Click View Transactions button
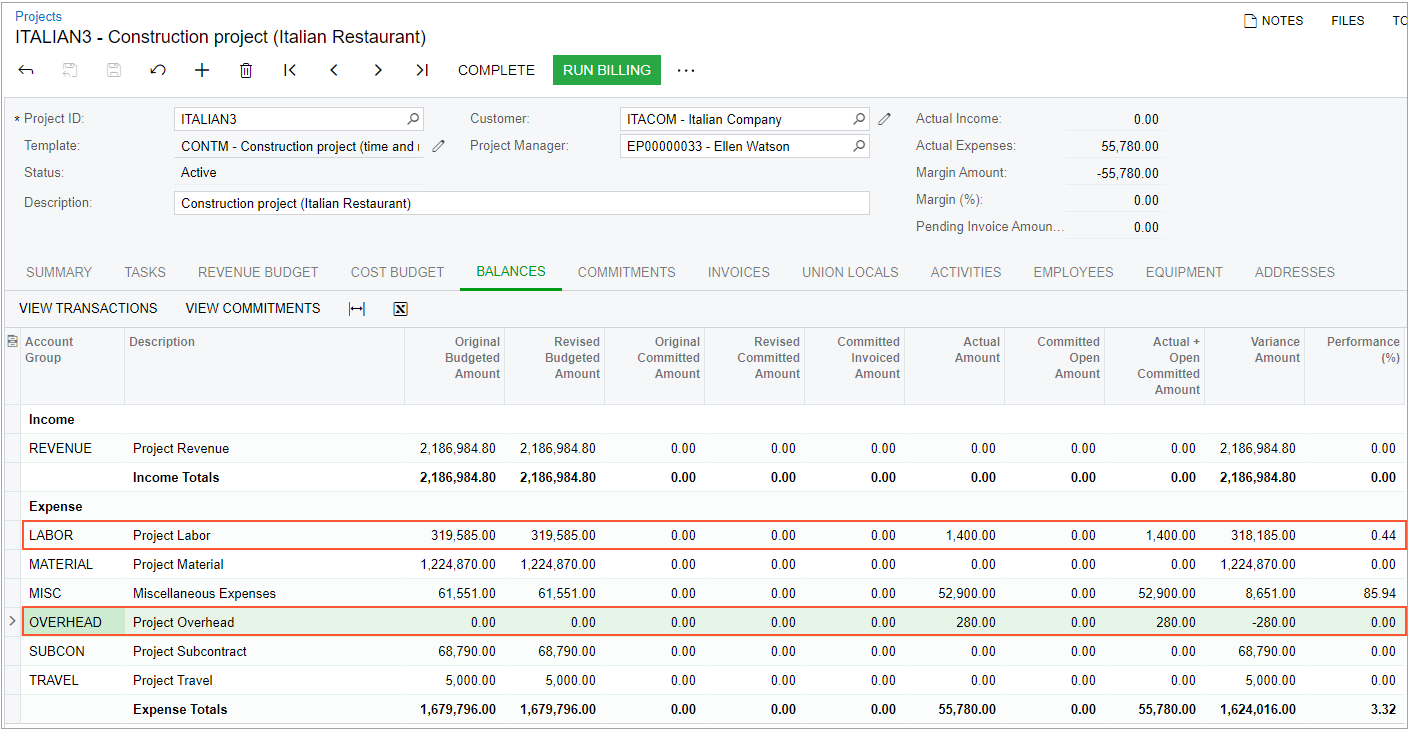 [88, 308]
